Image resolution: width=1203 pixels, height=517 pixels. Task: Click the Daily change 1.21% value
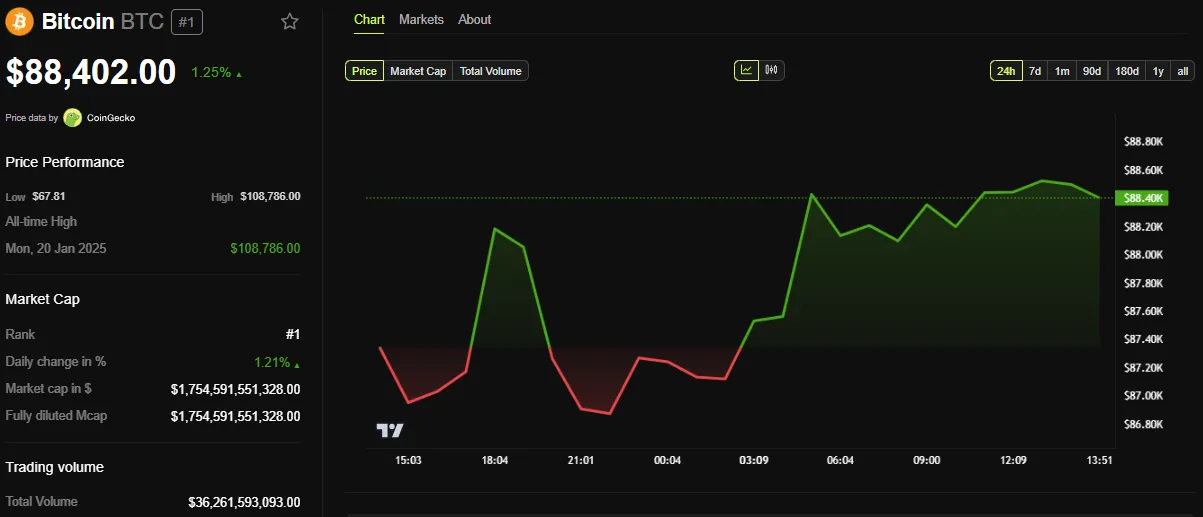(272, 362)
